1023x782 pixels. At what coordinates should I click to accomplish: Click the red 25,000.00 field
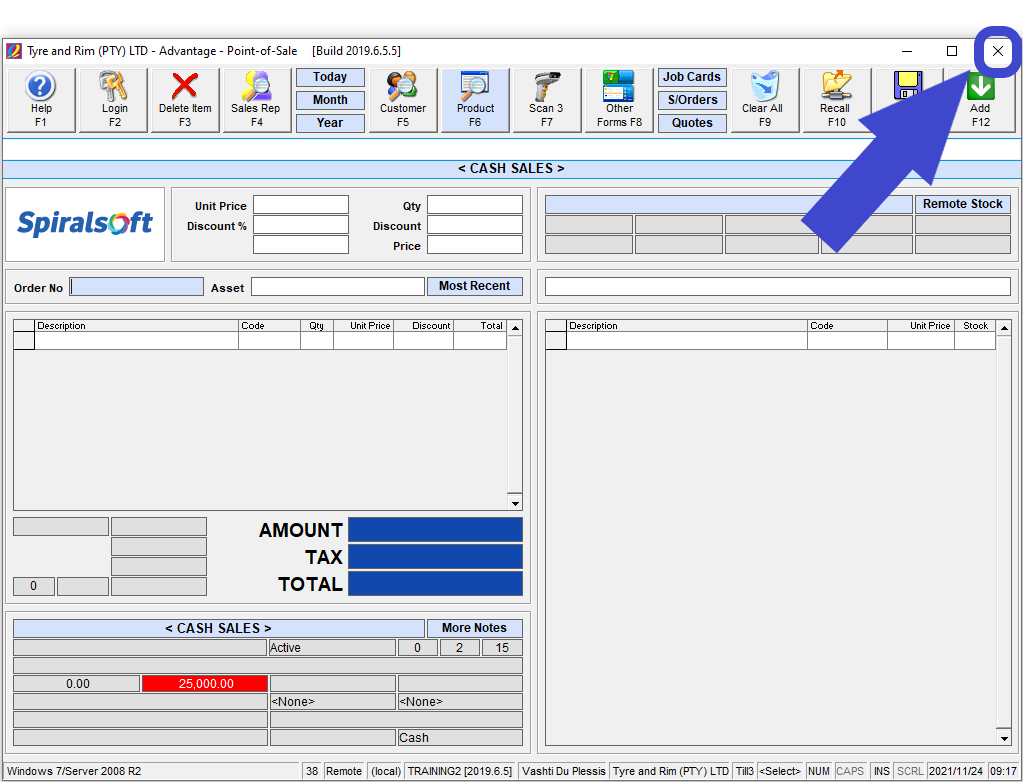205,684
